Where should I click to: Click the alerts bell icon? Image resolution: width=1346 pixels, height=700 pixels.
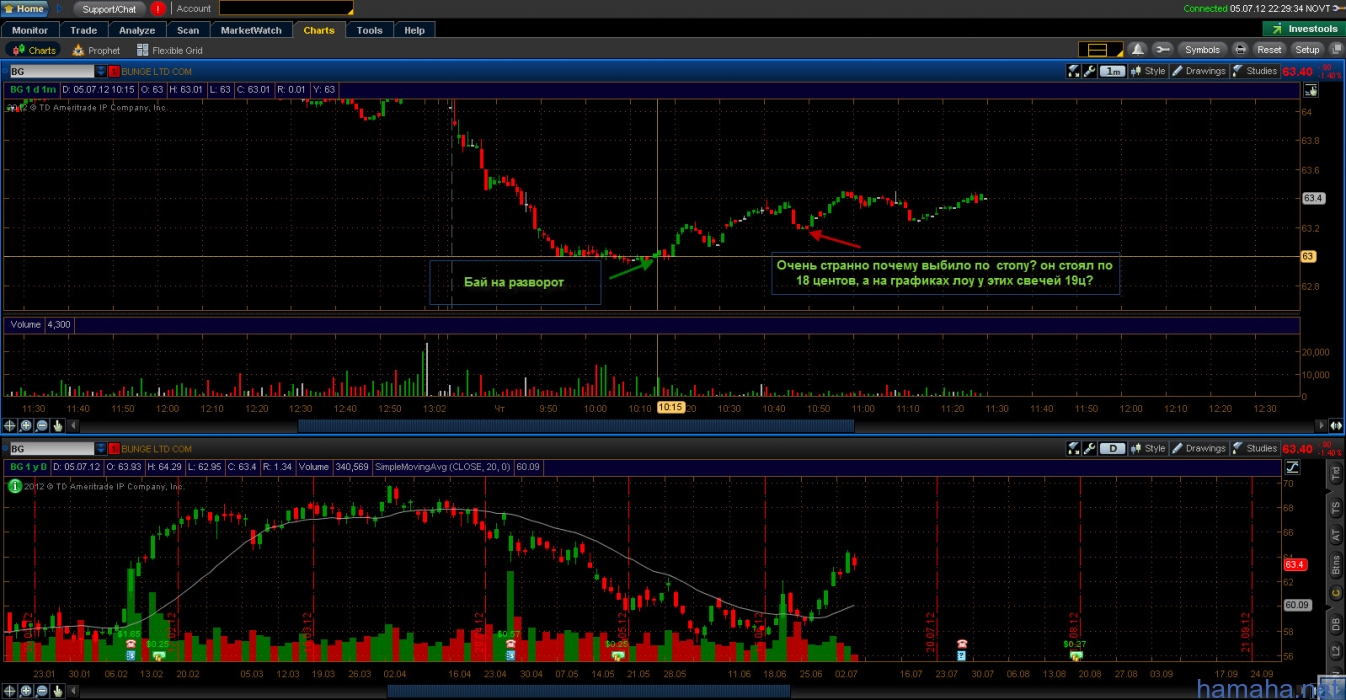[1138, 49]
